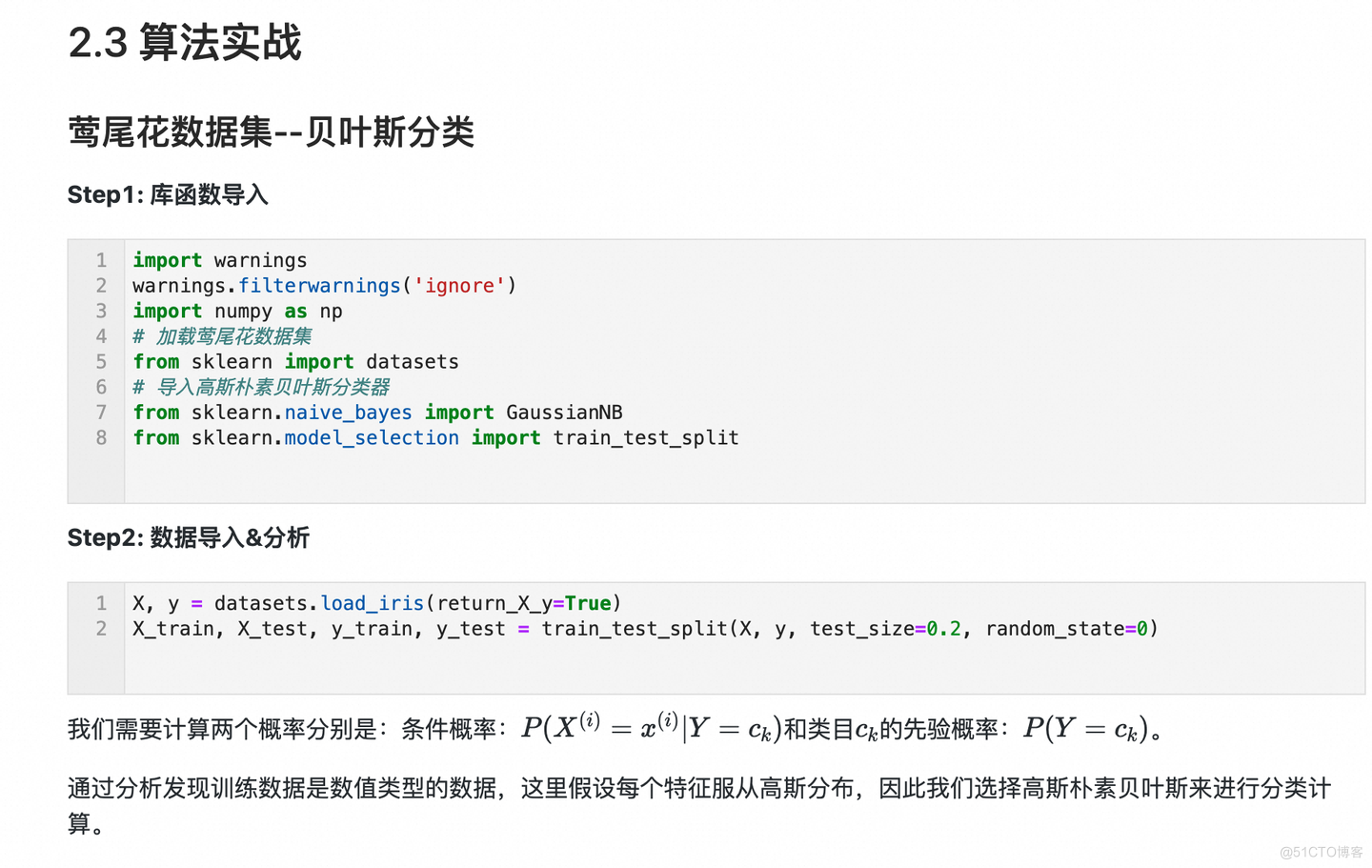Click the 'ignore' string in filterwarnings line
The height and width of the screenshot is (868, 1372).
459,286
